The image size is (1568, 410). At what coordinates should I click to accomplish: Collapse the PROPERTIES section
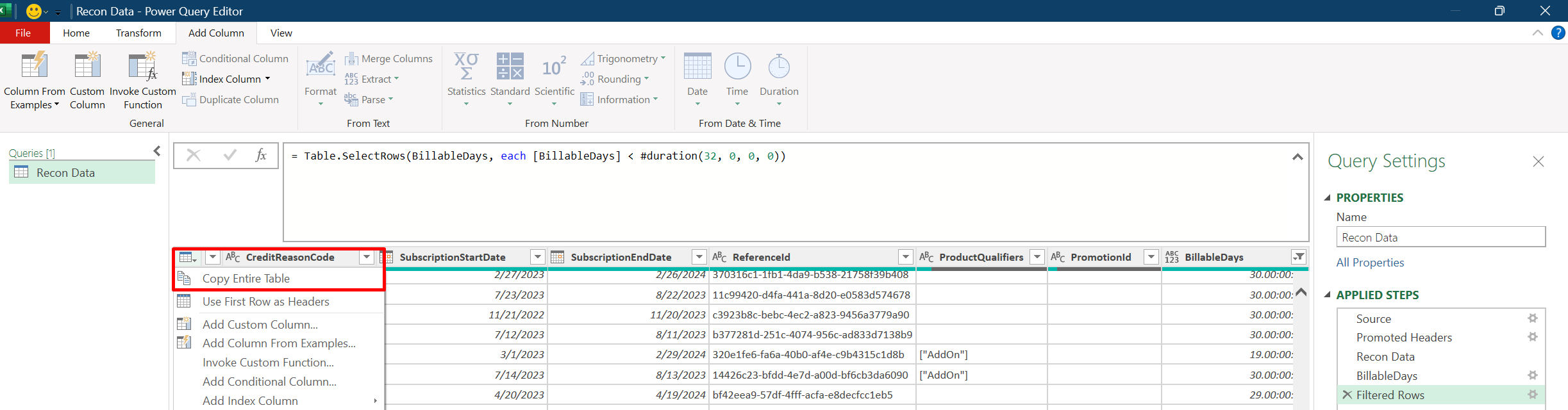pos(1328,197)
